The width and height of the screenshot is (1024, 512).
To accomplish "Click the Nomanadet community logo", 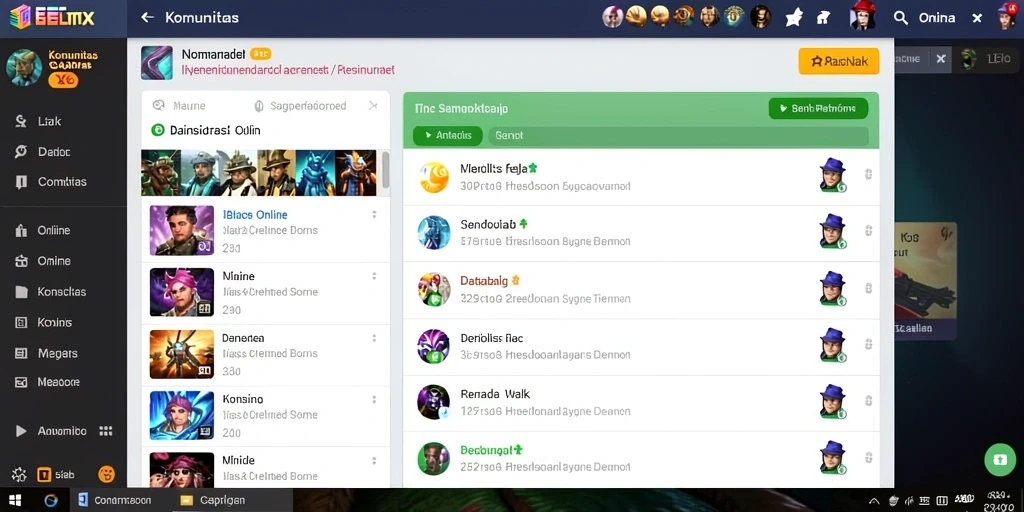I will 157,63.
